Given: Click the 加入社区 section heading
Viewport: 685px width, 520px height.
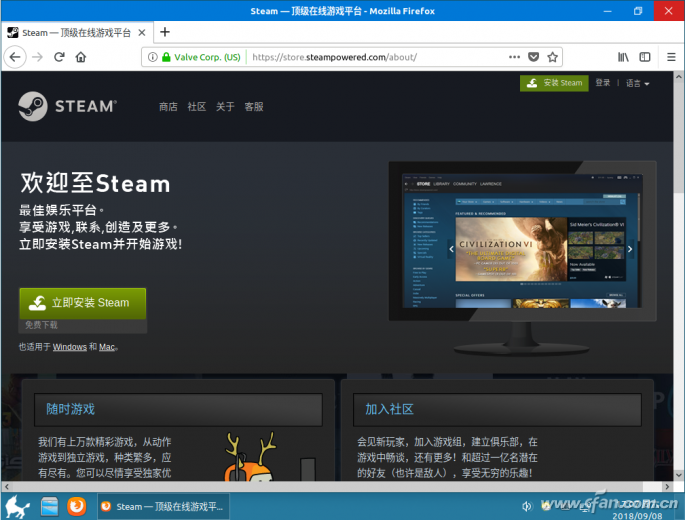Looking at the screenshot, I should (x=389, y=409).
